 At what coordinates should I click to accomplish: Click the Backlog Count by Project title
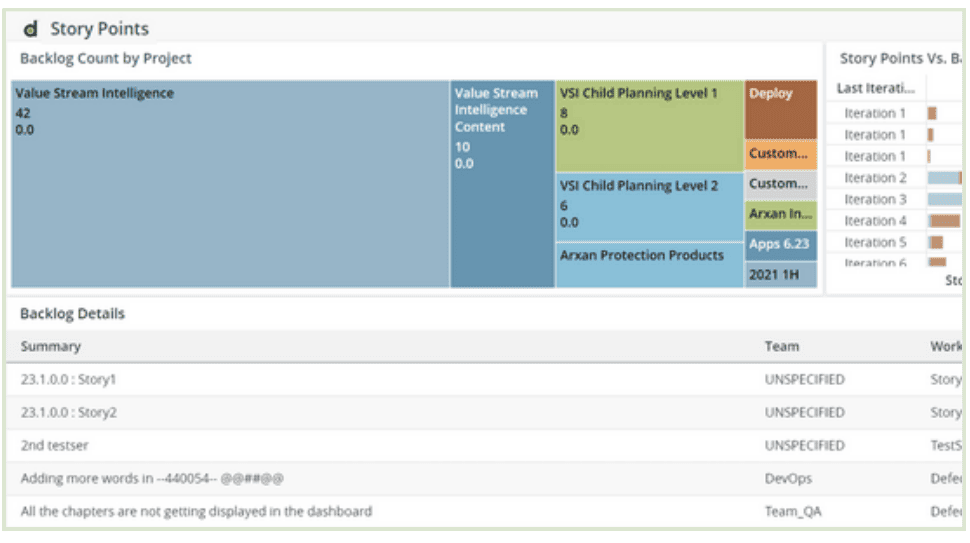point(105,59)
